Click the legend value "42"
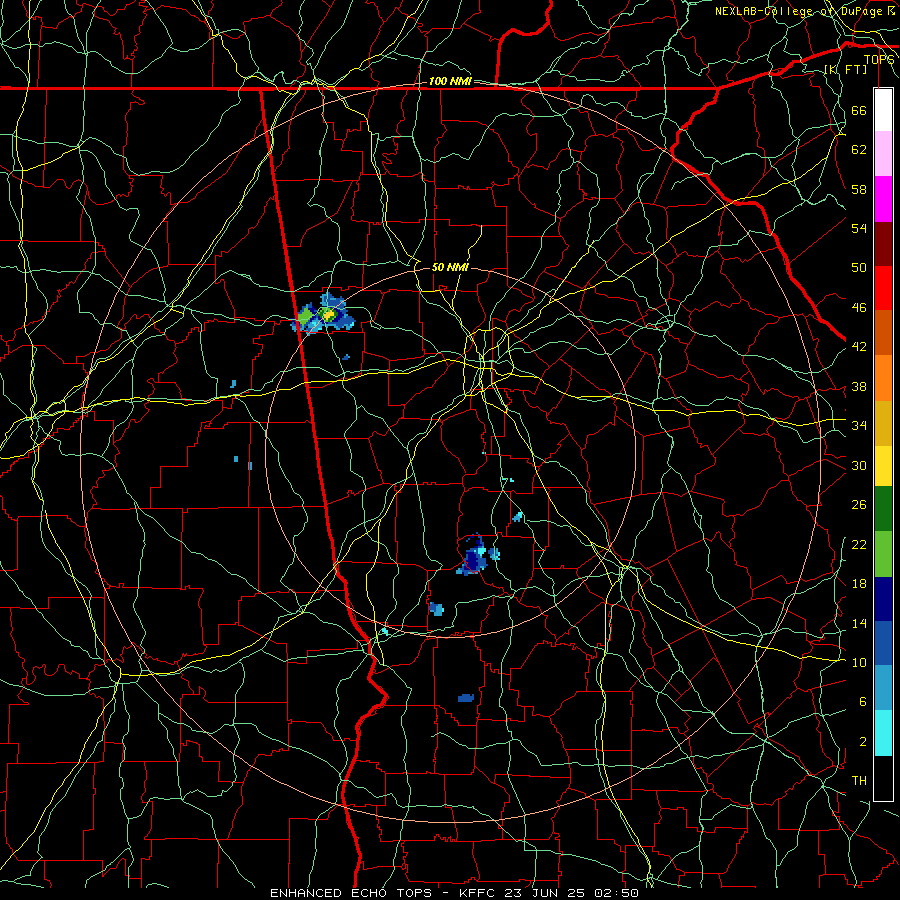900x900 pixels. [x=859, y=347]
